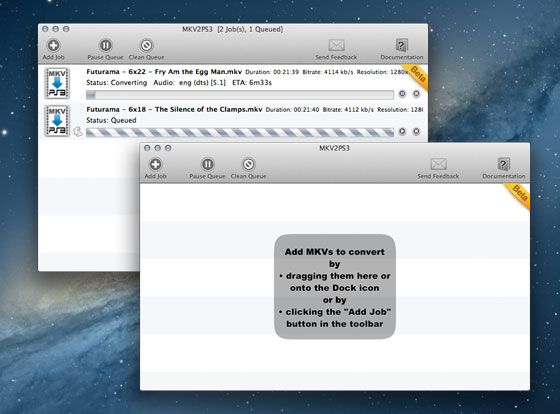Image resolution: width=560 pixels, height=414 pixels.
Task: Zoom the back jobs window
Action: tap(66, 29)
